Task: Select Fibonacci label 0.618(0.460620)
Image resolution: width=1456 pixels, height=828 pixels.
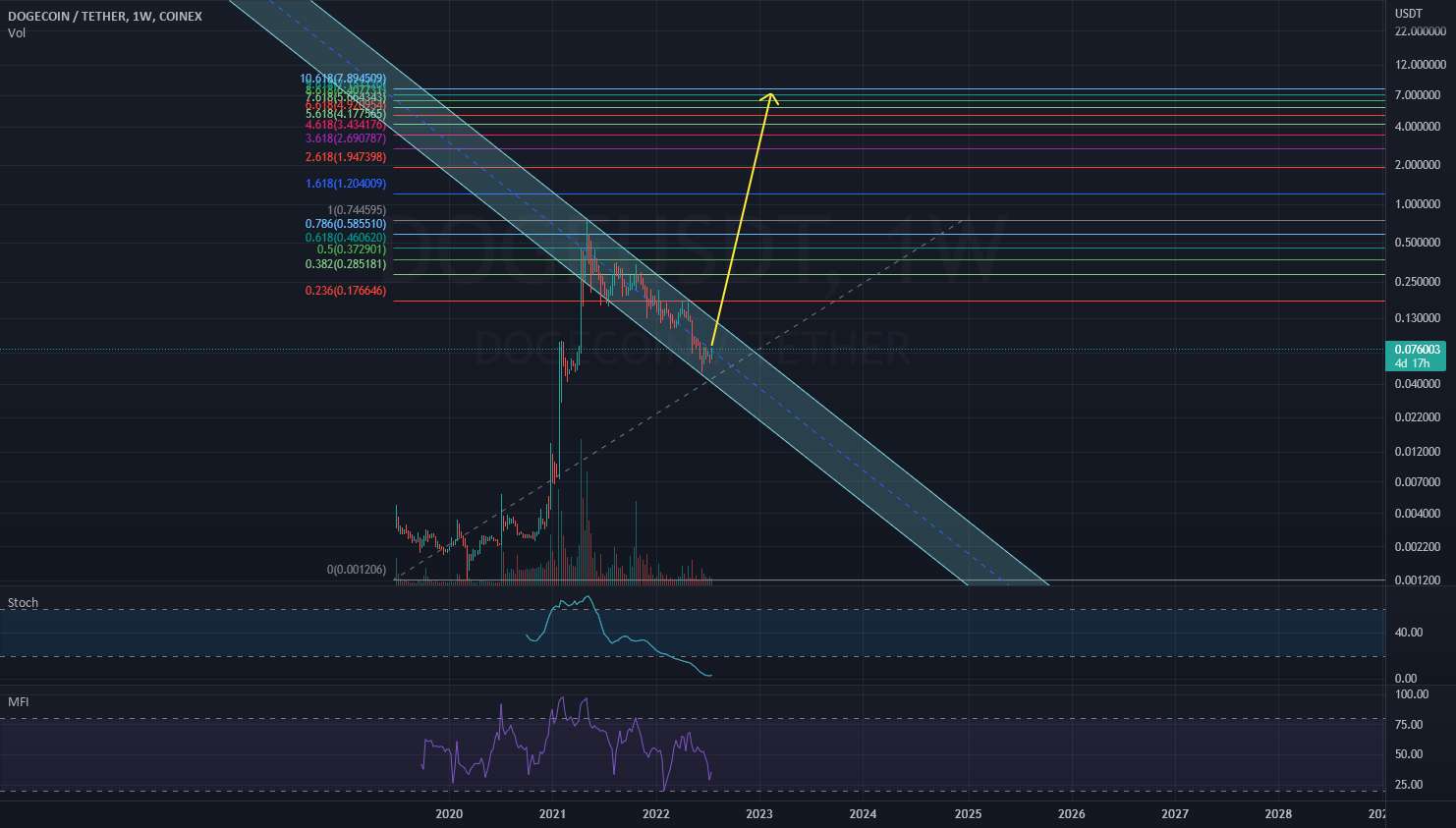Action: pos(345,237)
